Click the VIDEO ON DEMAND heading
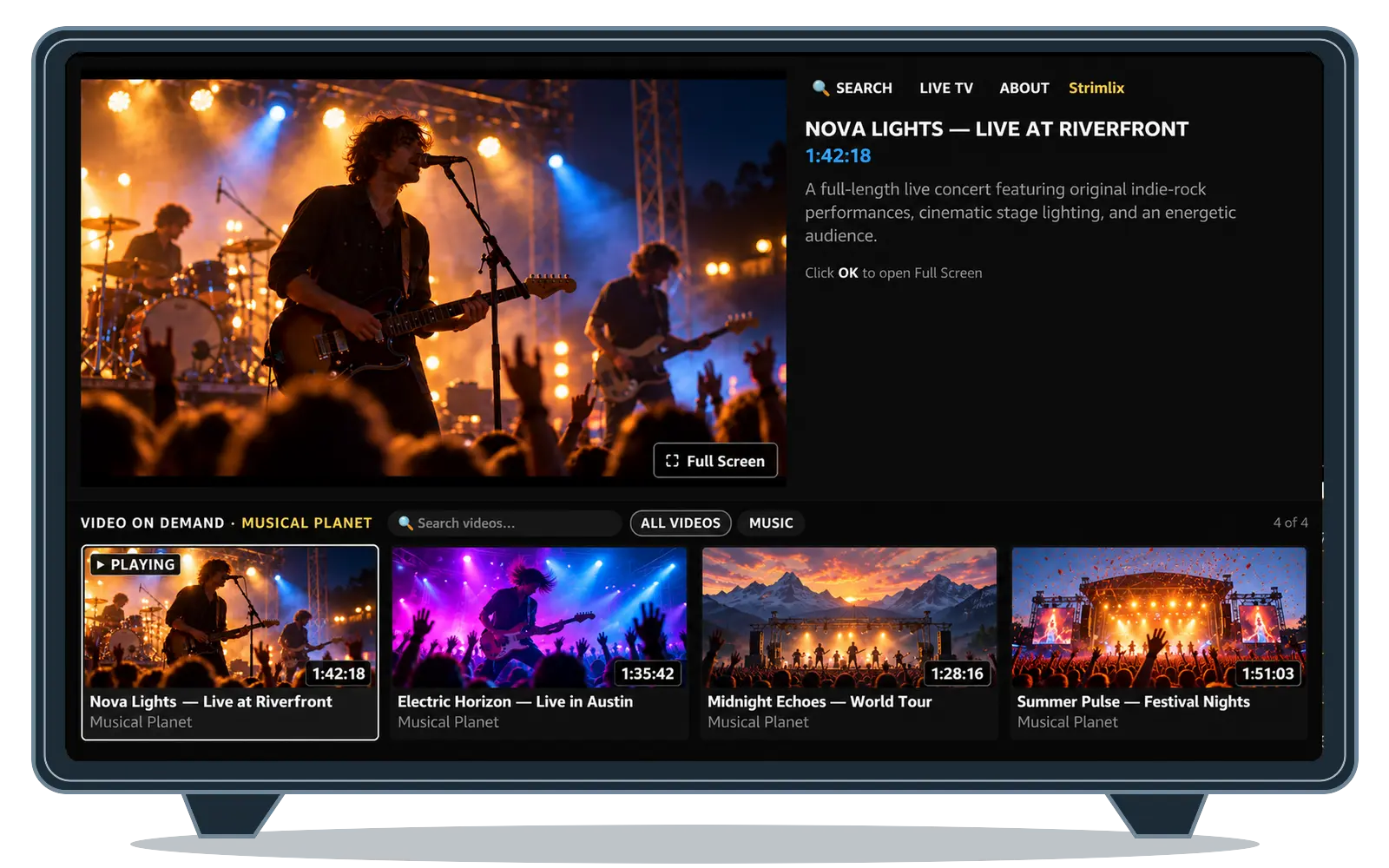This screenshot has height=868, width=1389. [x=153, y=523]
